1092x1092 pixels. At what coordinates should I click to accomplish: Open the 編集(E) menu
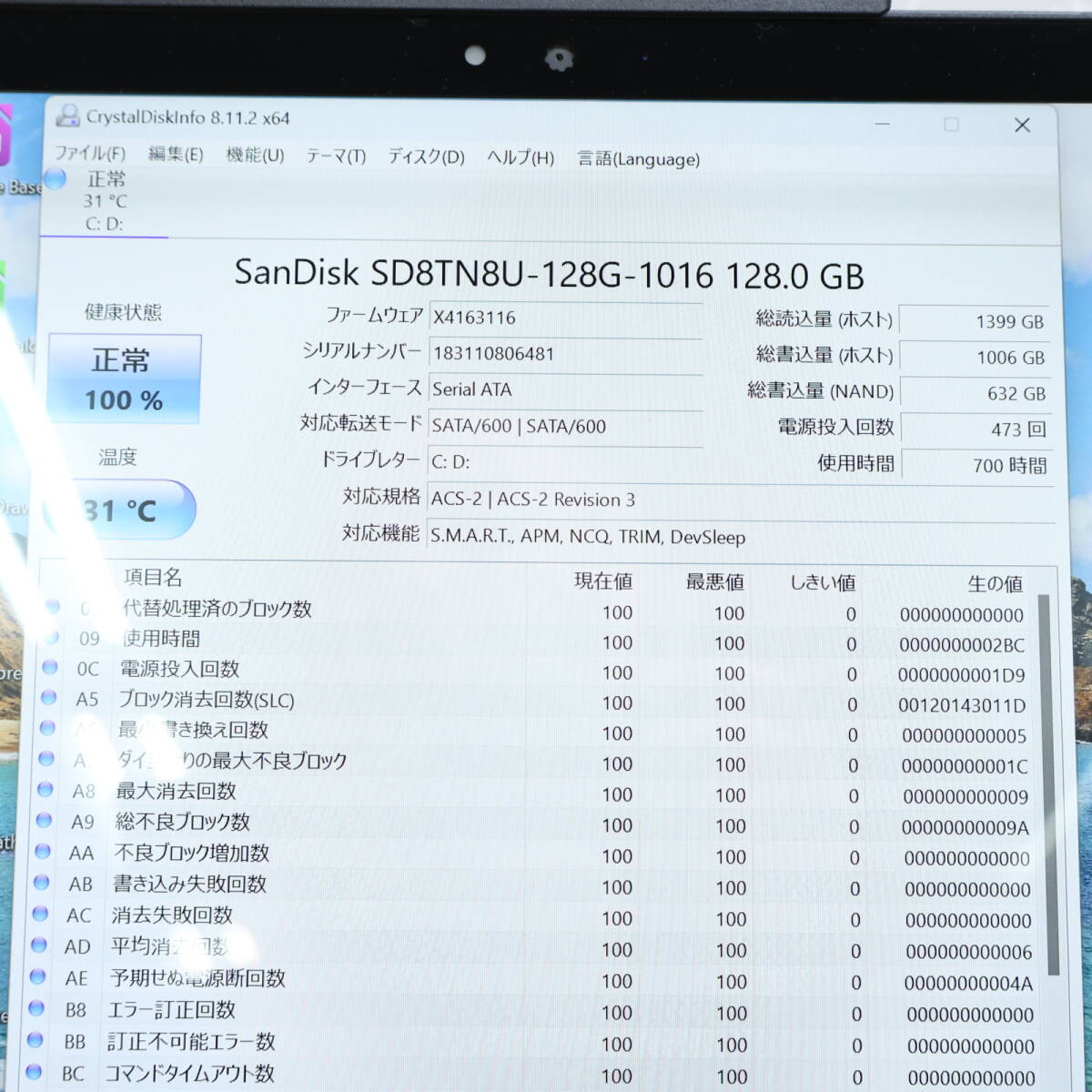click(176, 155)
